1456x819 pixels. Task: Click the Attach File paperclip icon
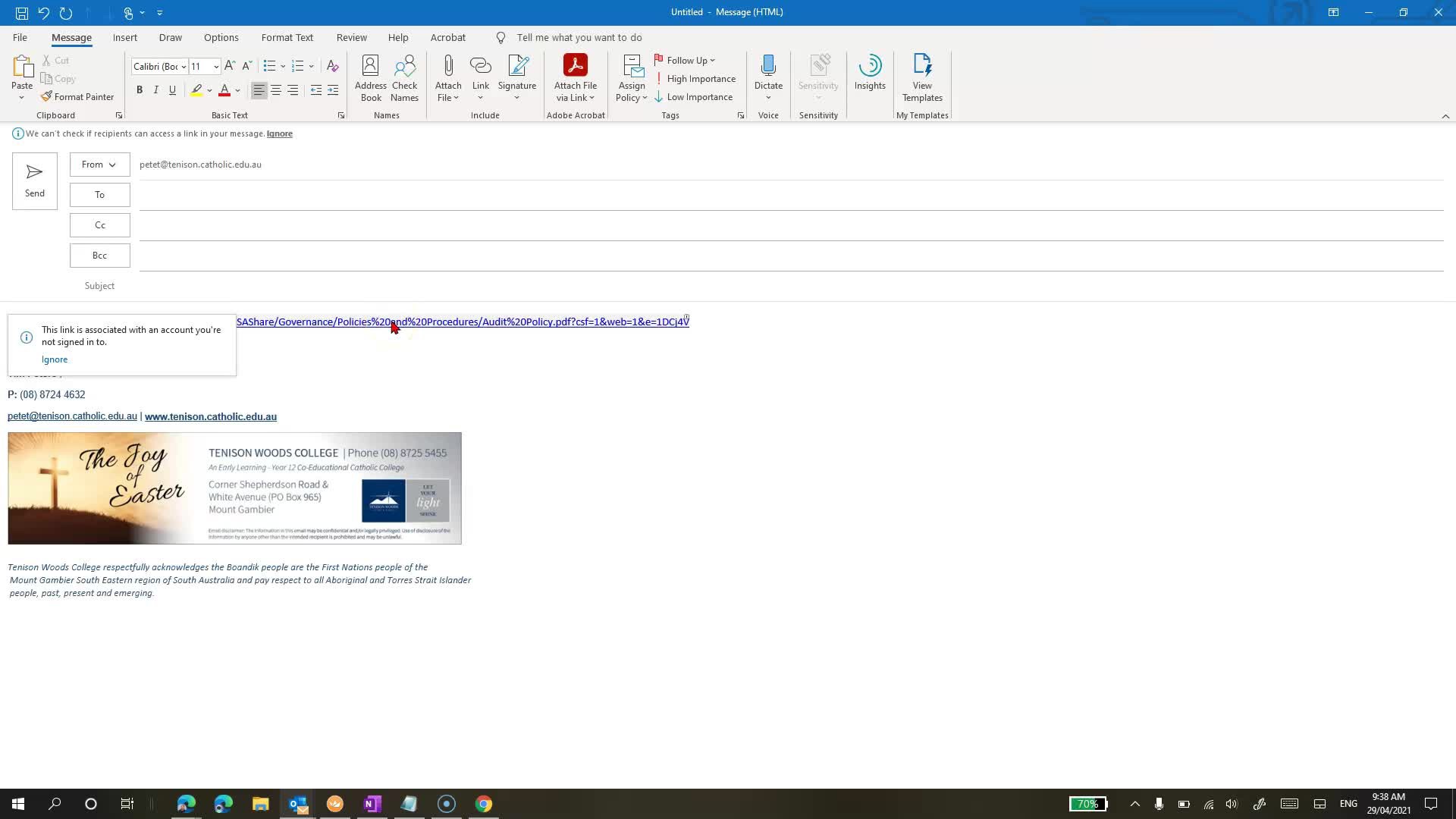[448, 67]
